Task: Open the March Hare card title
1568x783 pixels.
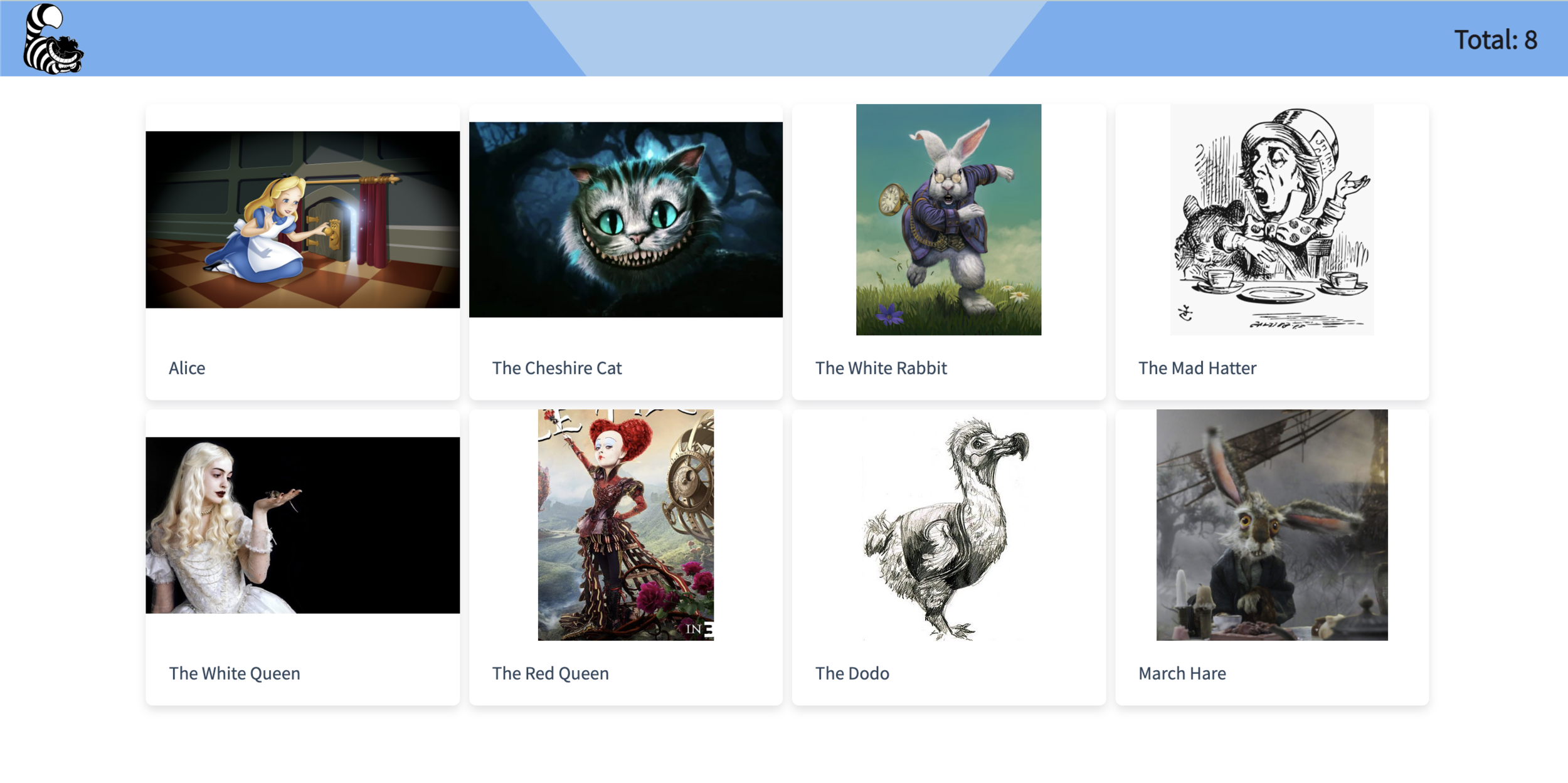Action: (x=1182, y=673)
